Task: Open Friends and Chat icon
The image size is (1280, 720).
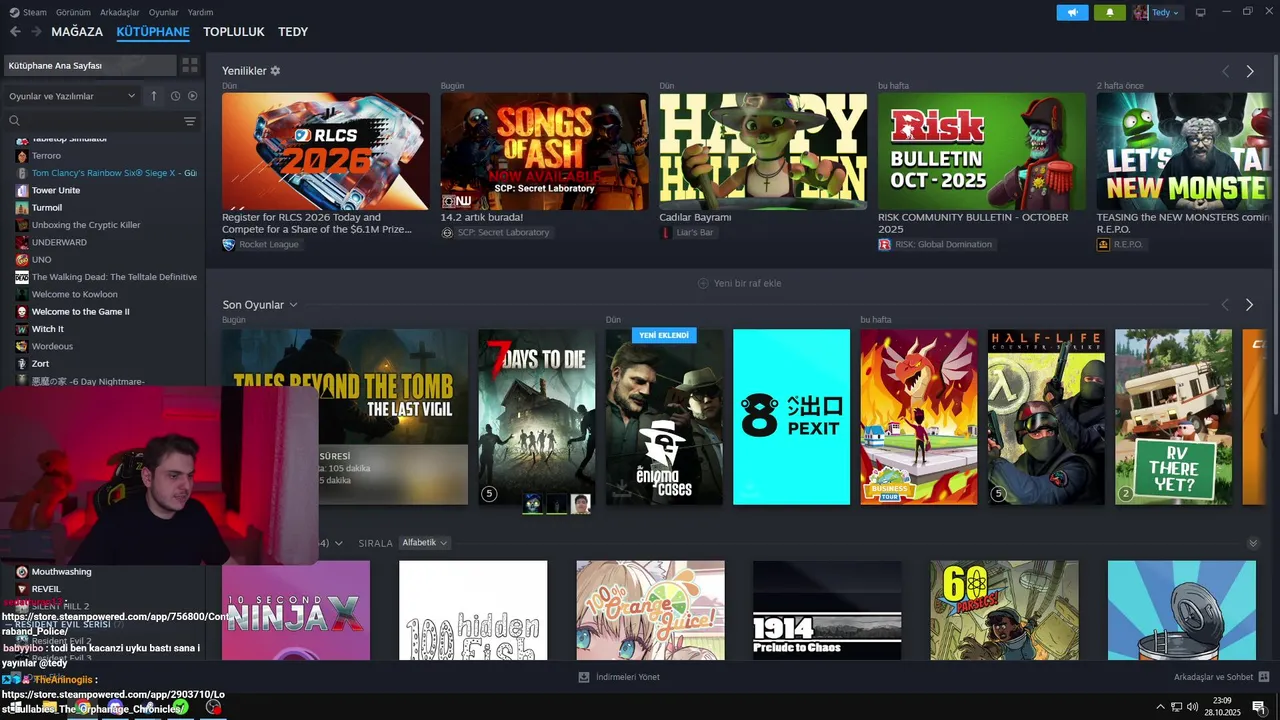Action: tap(1264, 677)
